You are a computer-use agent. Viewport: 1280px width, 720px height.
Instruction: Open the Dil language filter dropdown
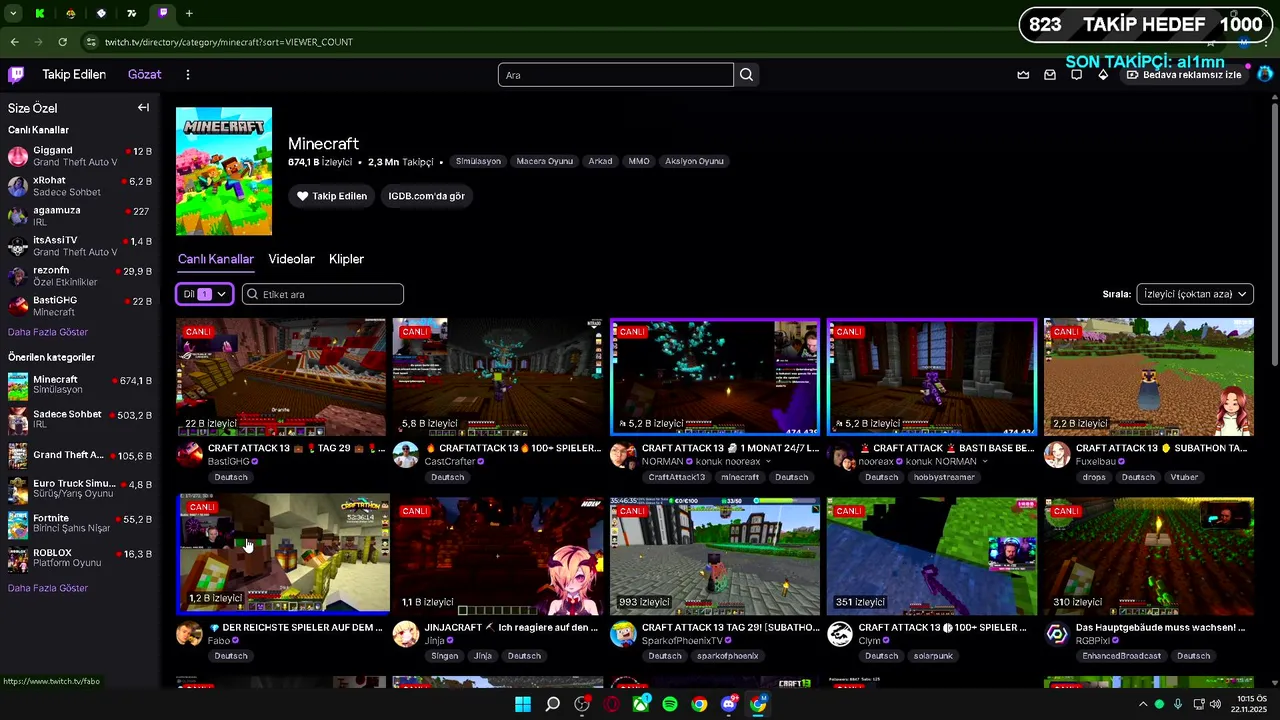coord(205,294)
